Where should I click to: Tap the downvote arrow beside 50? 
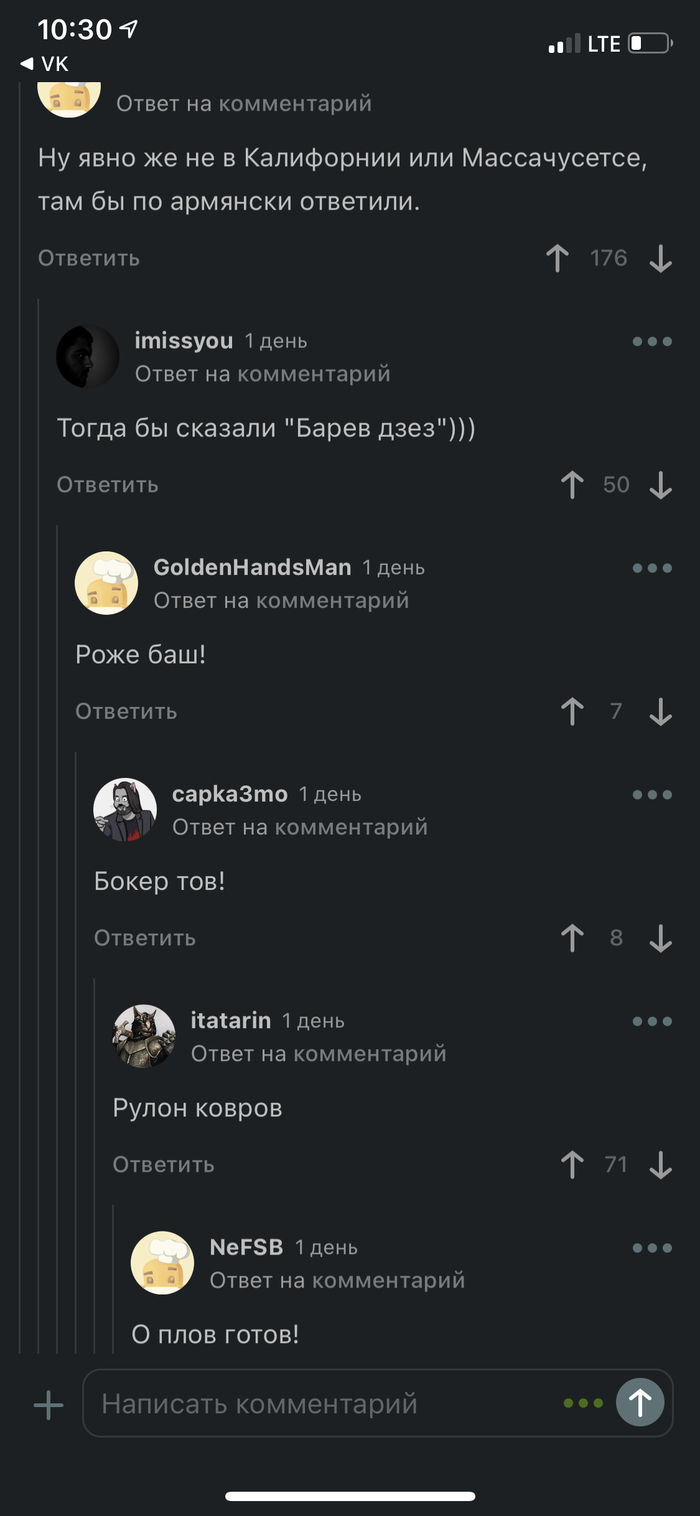click(x=660, y=484)
